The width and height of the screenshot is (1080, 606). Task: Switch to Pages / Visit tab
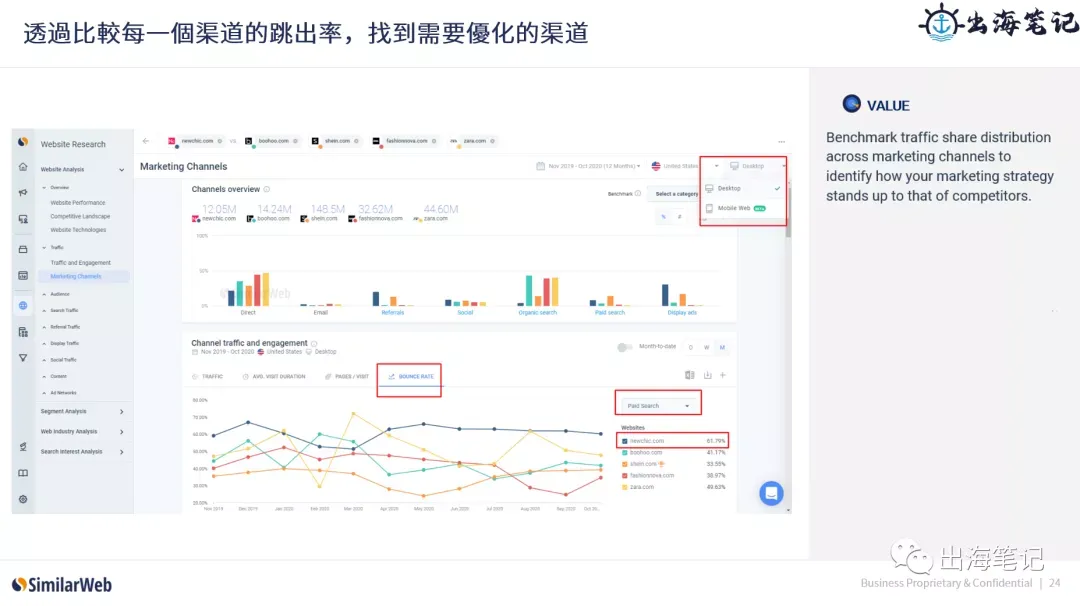point(346,377)
